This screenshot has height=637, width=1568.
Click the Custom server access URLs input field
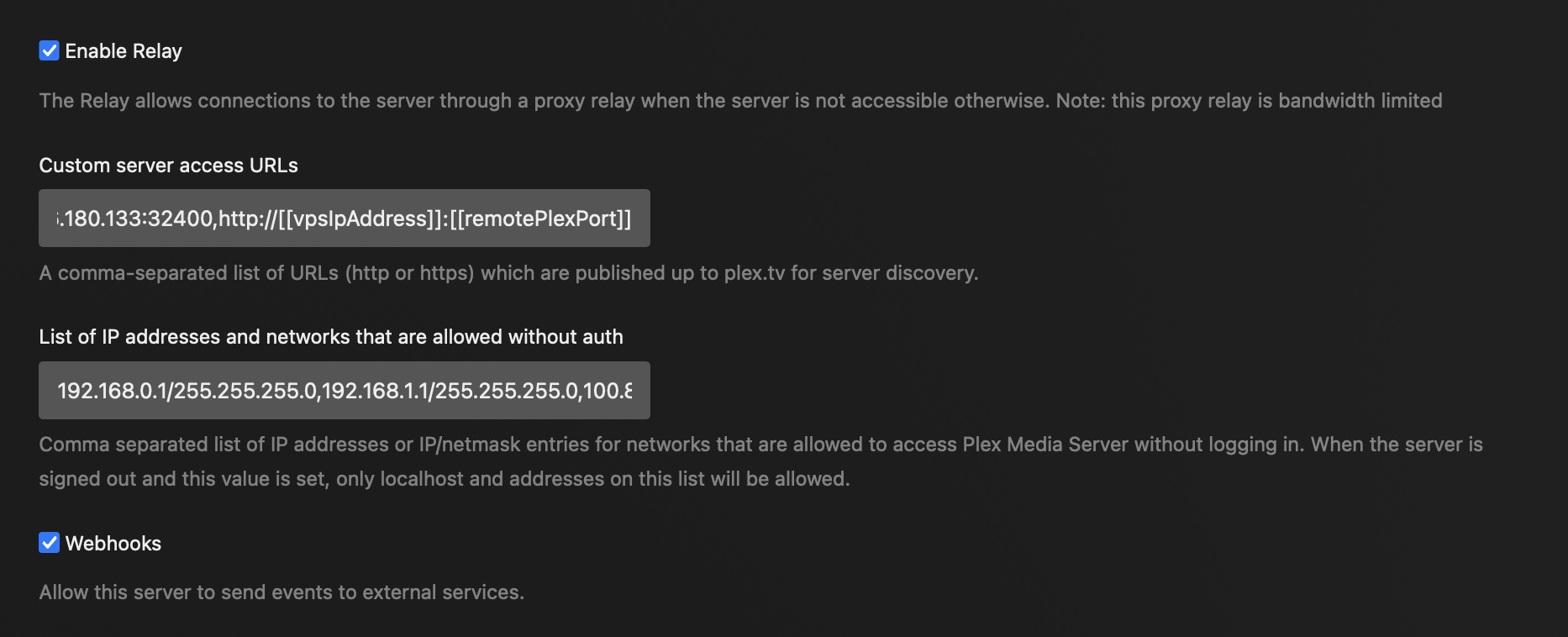pyautogui.click(x=343, y=218)
